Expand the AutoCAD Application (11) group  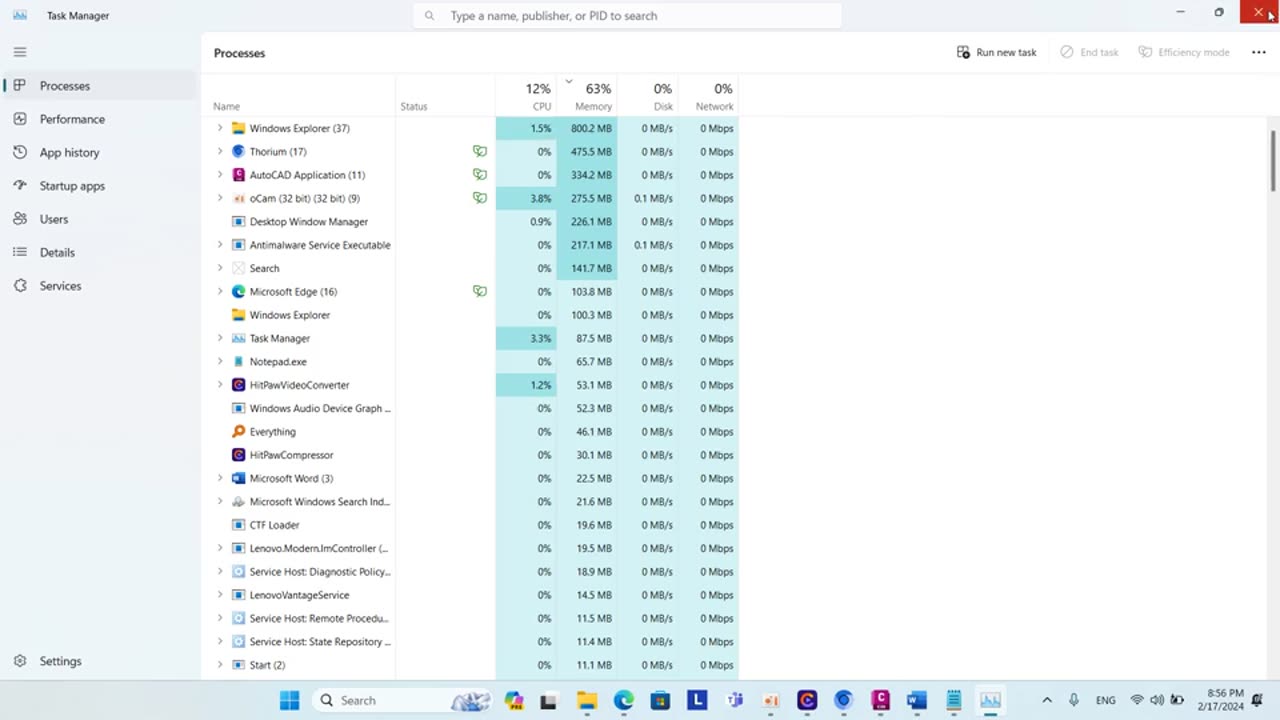coord(220,175)
